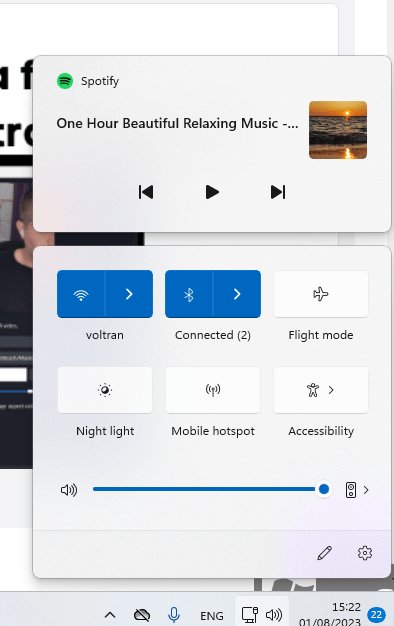Screen dimensions: 394x626
Task: Select sound output device icon
Action: pyautogui.click(x=350, y=489)
